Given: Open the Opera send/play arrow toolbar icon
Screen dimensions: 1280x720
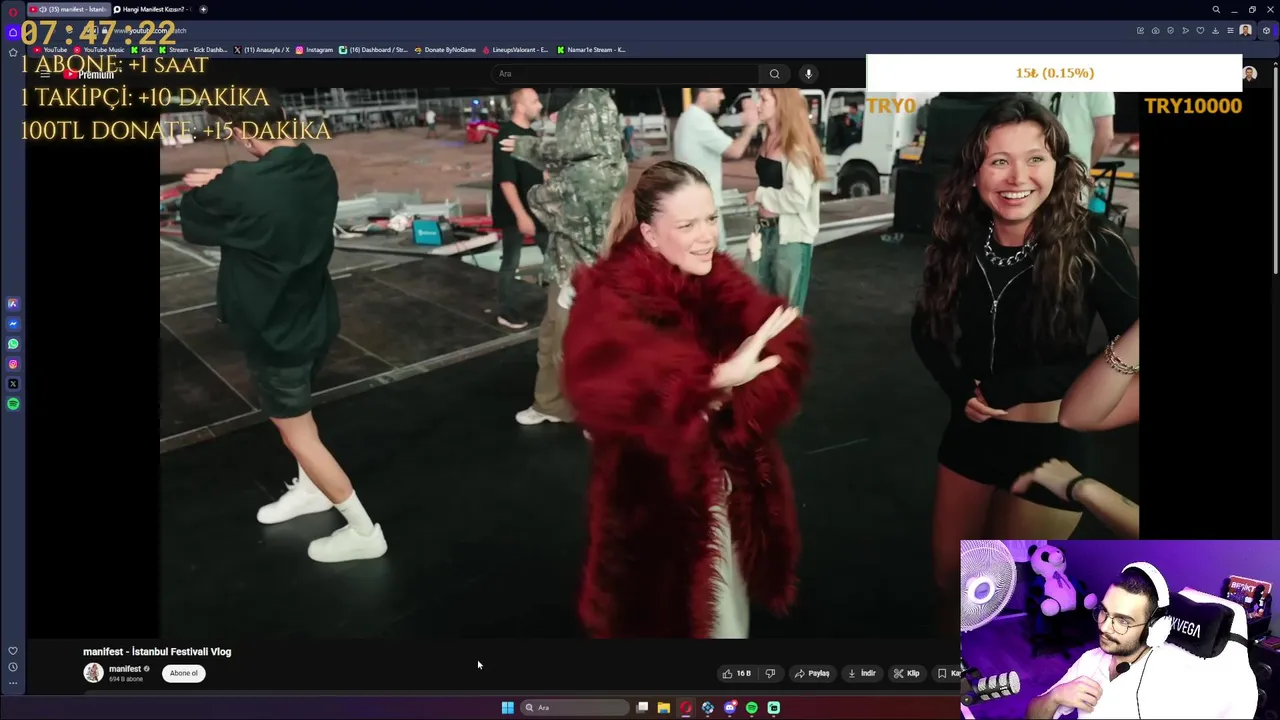Looking at the screenshot, I should (1185, 31).
